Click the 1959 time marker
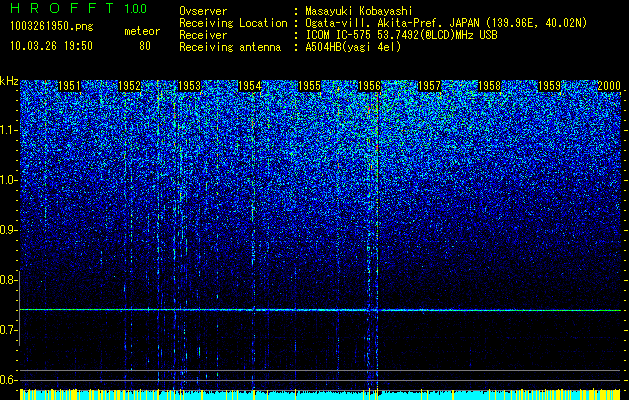This screenshot has width=629, height=400. 549,86
